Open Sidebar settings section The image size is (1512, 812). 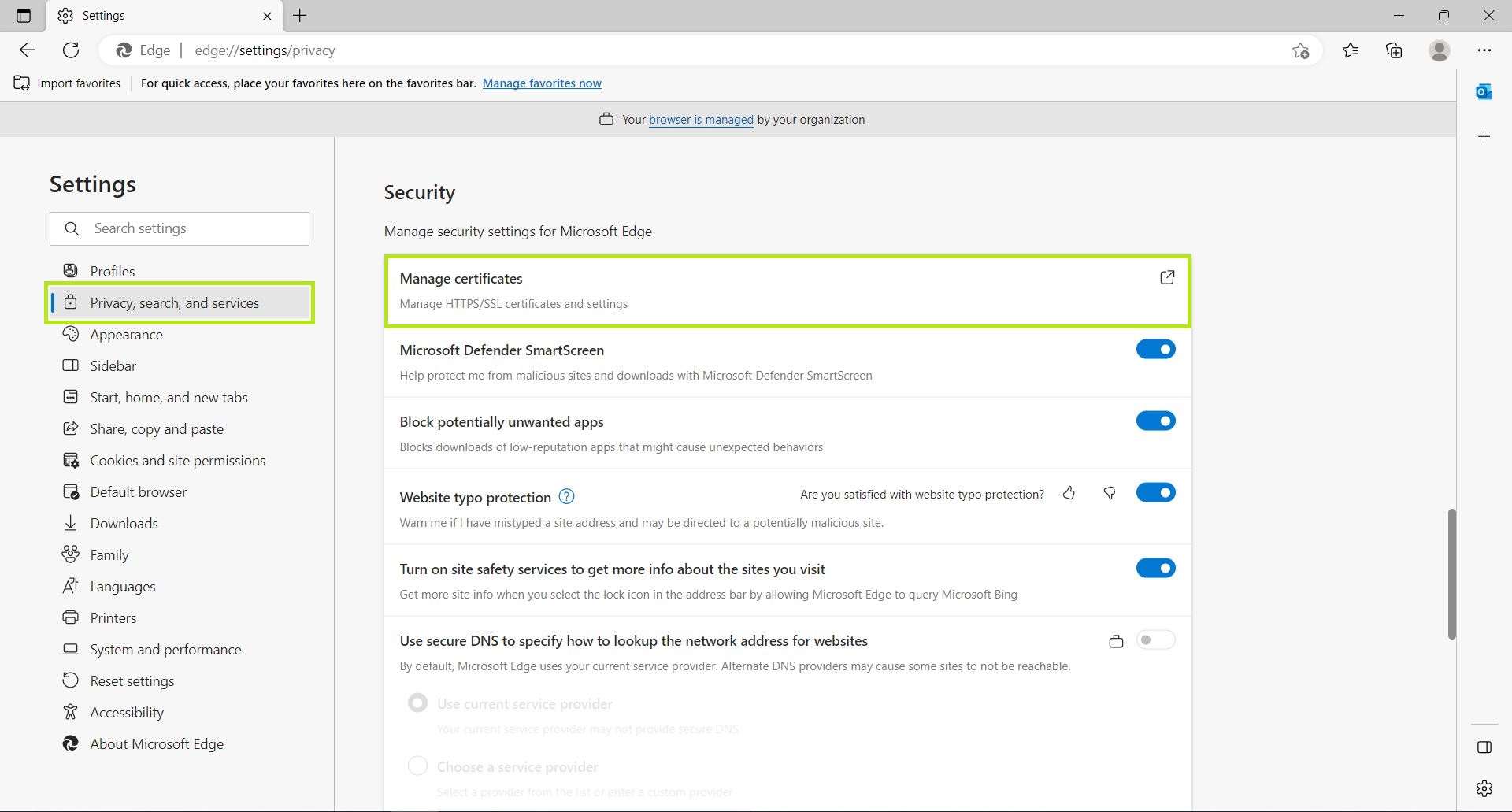coord(180,365)
